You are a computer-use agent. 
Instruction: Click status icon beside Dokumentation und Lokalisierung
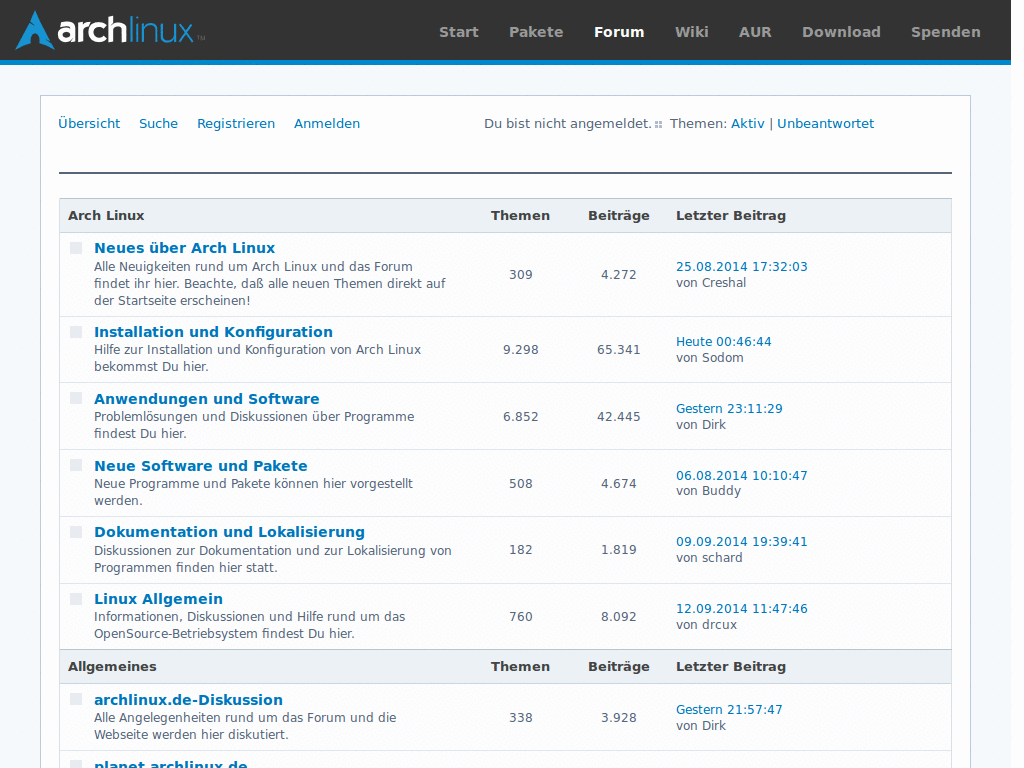(76, 532)
